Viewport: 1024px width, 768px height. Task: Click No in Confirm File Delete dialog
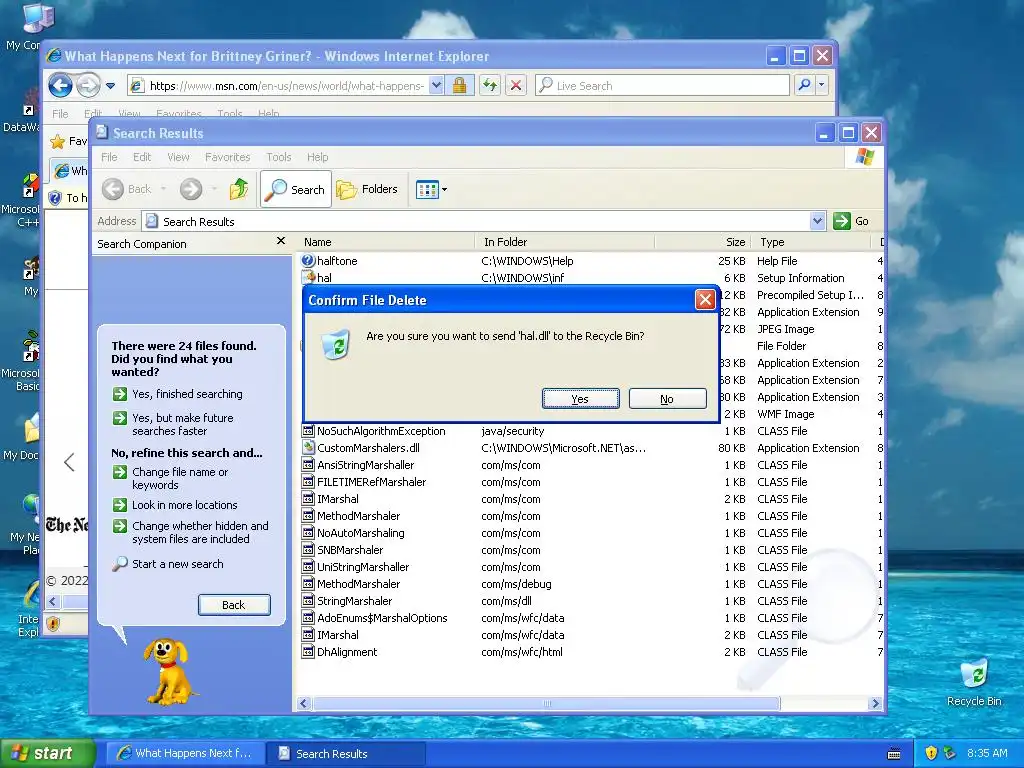pyautogui.click(x=667, y=399)
